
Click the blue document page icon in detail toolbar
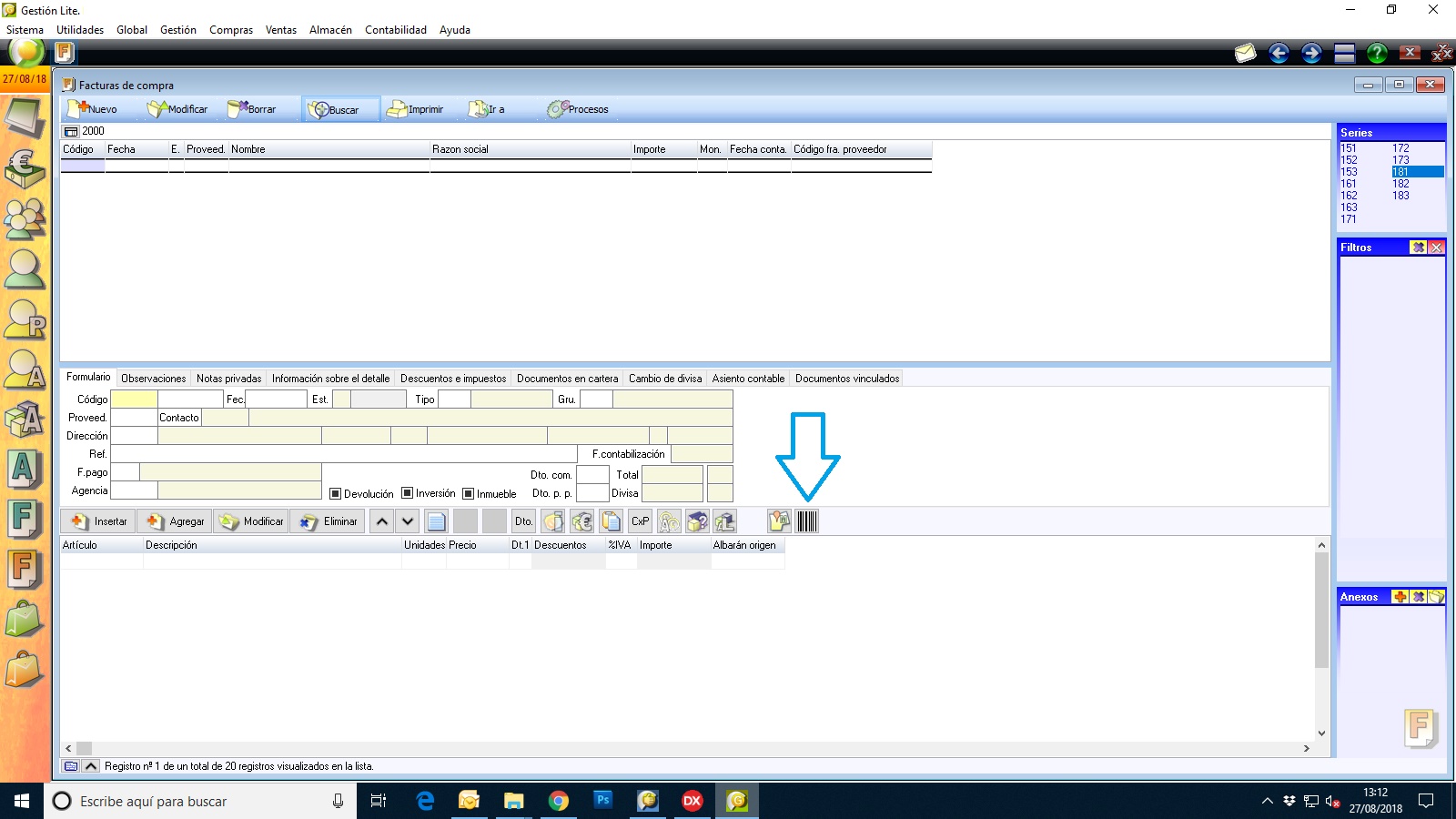(437, 521)
